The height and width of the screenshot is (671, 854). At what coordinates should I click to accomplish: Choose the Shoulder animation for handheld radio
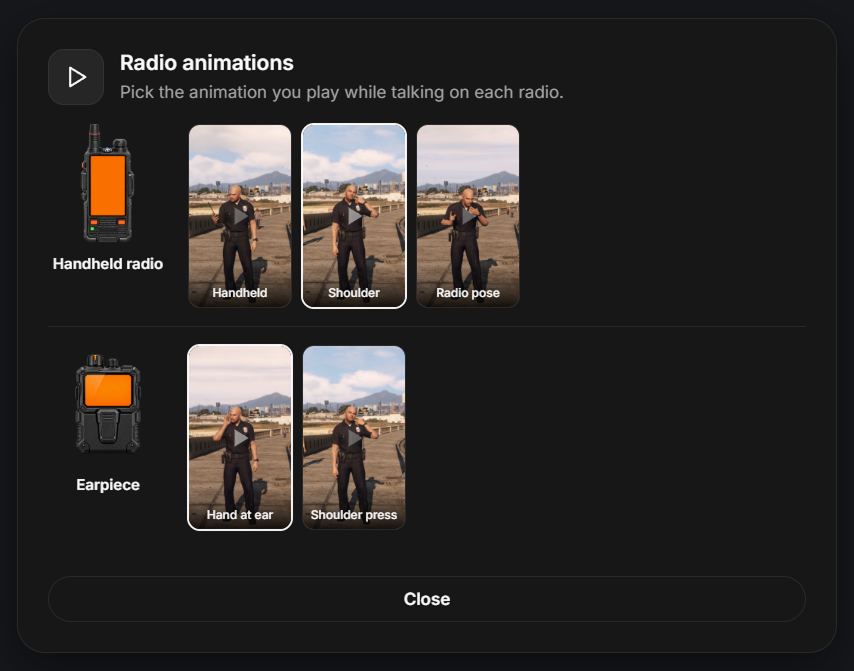(x=354, y=216)
